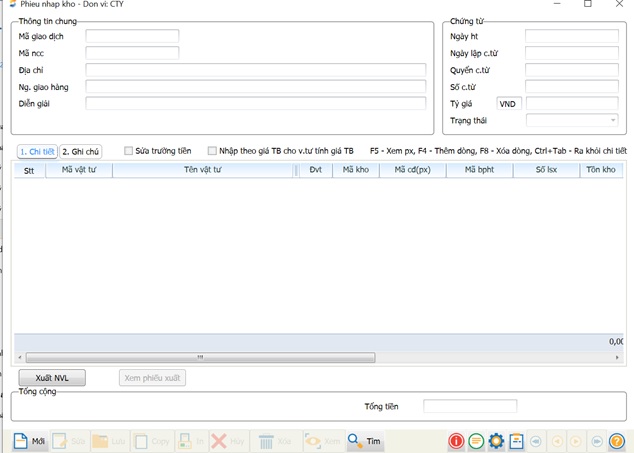Click the Ngày ht date field

[x=571, y=36]
